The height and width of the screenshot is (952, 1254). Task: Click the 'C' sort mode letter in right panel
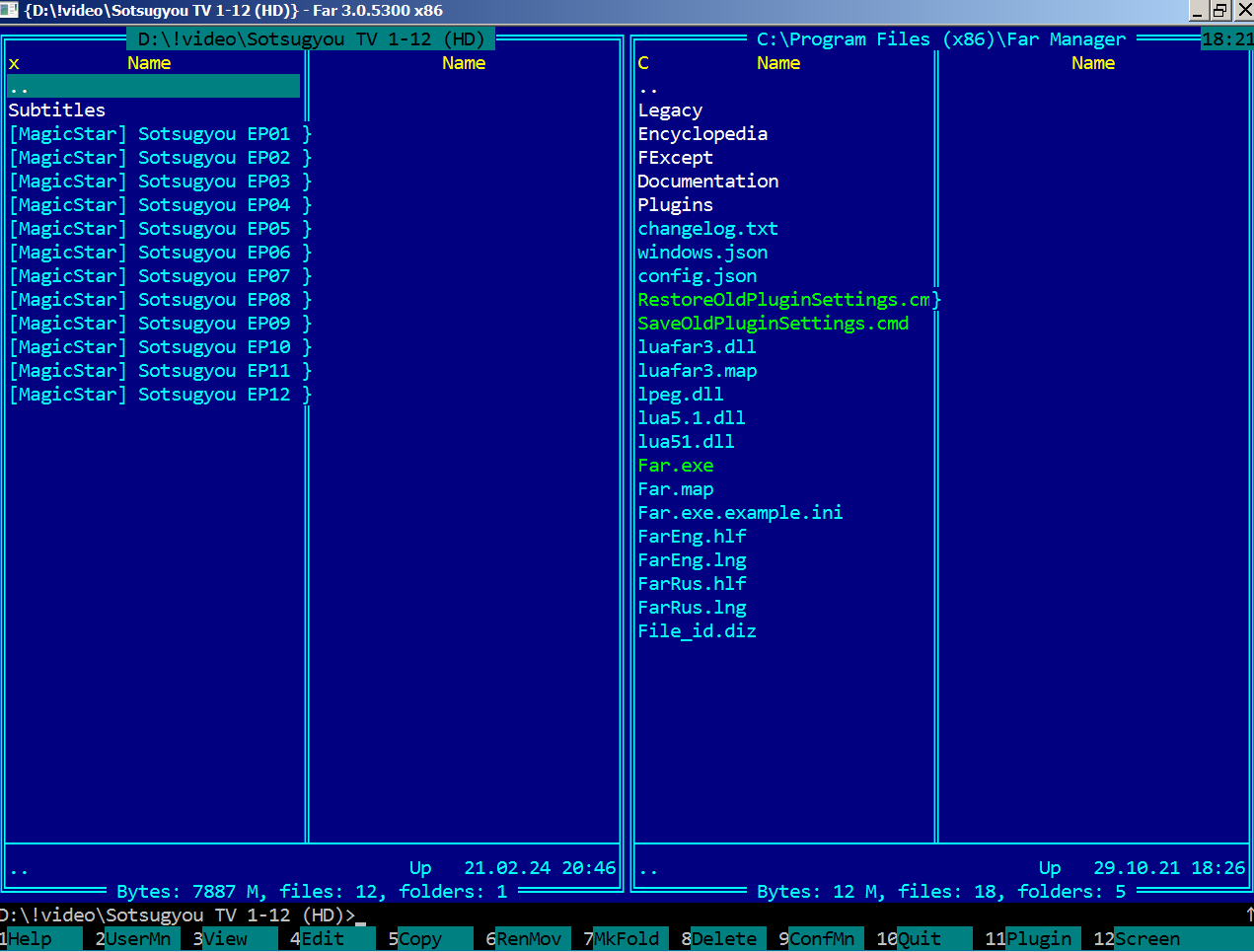pos(643,63)
